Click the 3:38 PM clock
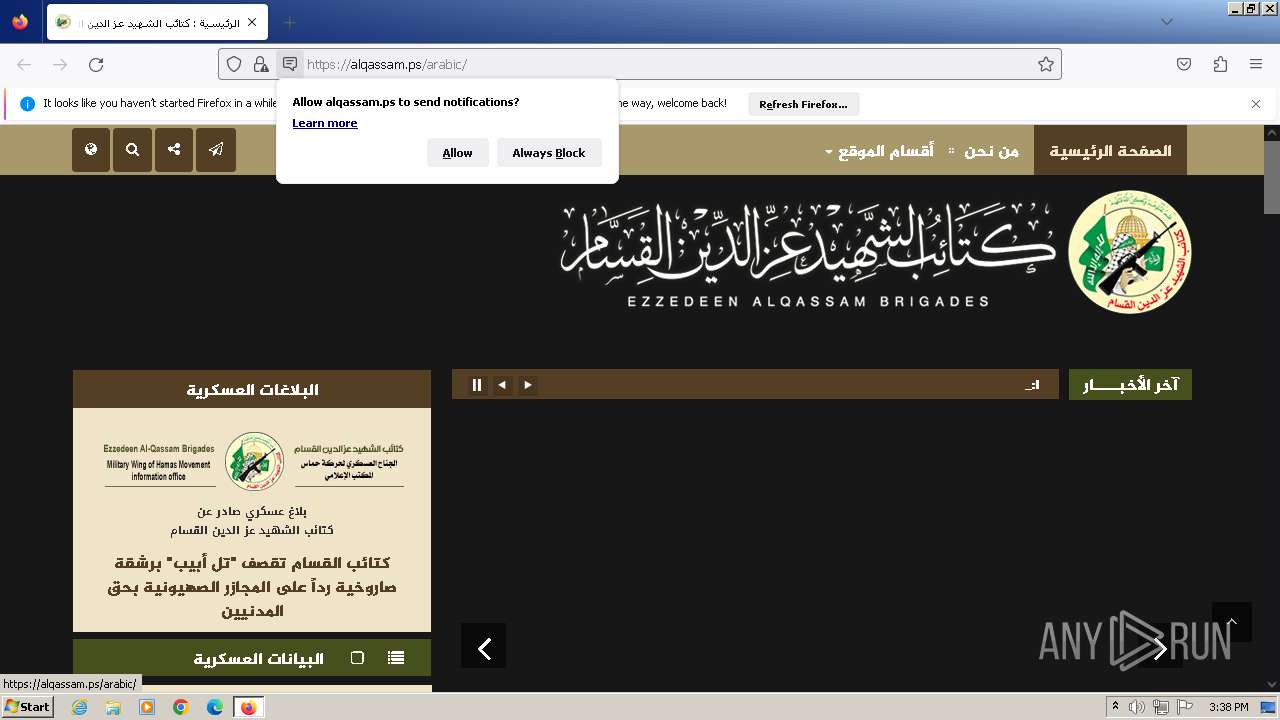The width and height of the screenshot is (1280, 720). [x=1228, y=707]
